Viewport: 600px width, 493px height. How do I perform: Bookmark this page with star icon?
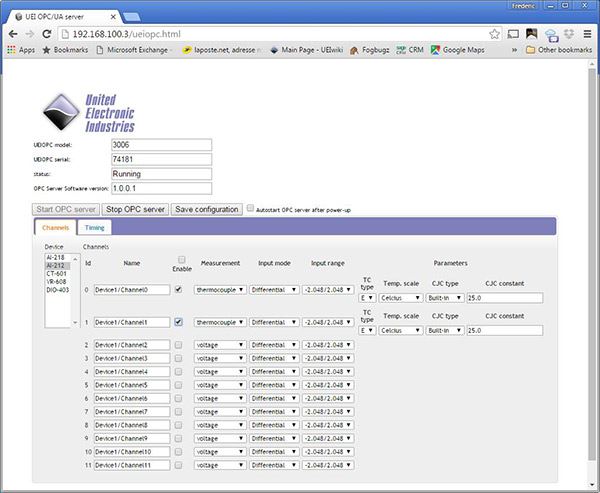(493, 32)
